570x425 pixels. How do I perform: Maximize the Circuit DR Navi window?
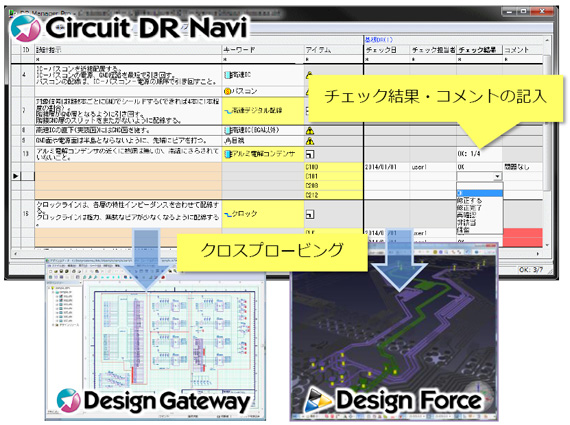click(524, 12)
